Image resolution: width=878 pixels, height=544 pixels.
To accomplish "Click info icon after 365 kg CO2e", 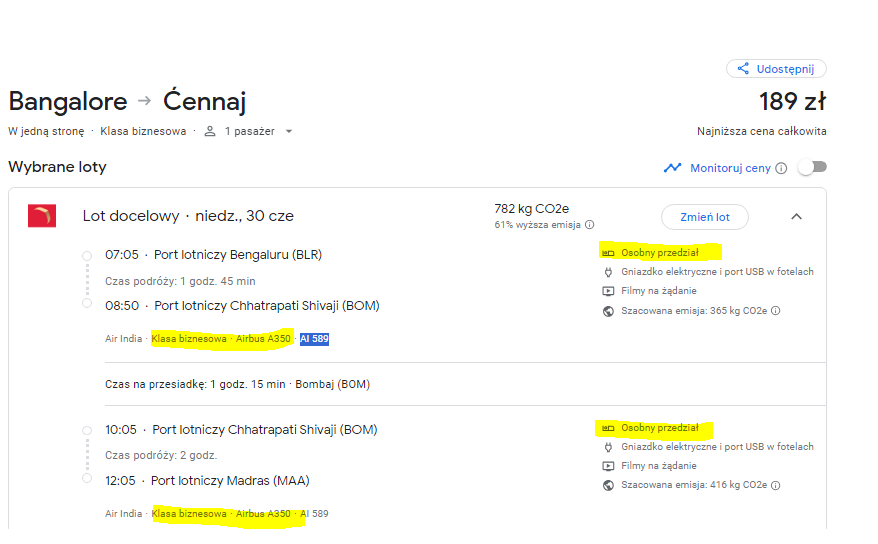I will [776, 311].
